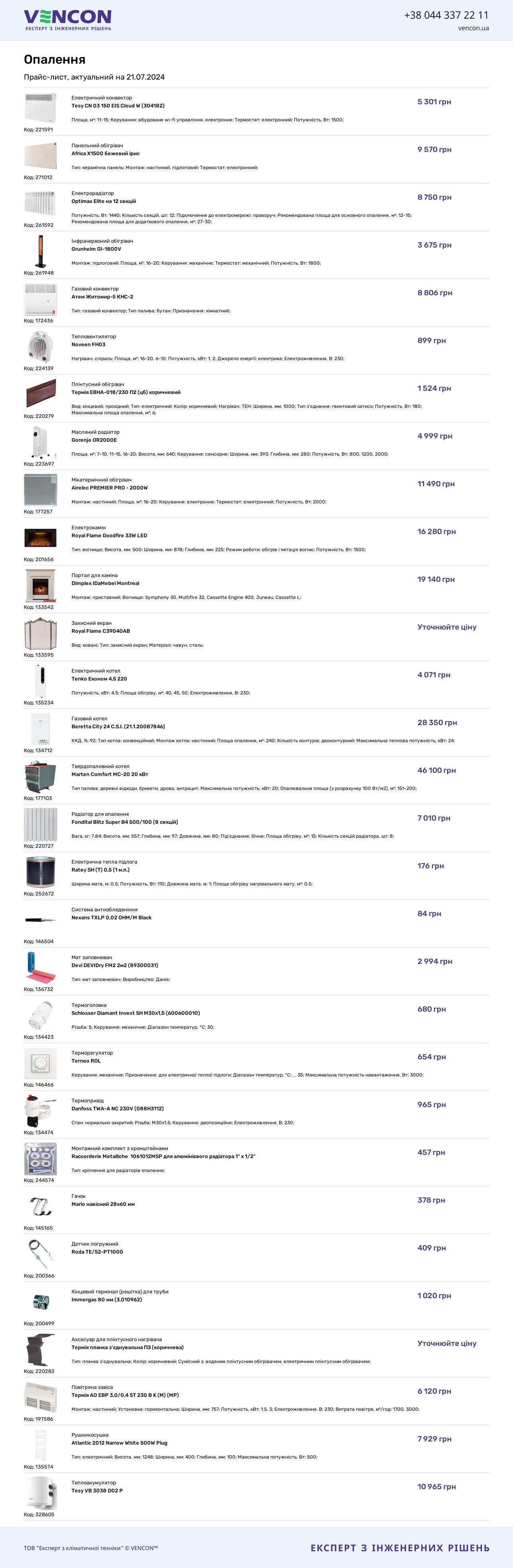Viewport: 513px width, 1568px height.
Task: Open Danfoss TWA-A NC 230V product title
Action: tap(117, 1108)
